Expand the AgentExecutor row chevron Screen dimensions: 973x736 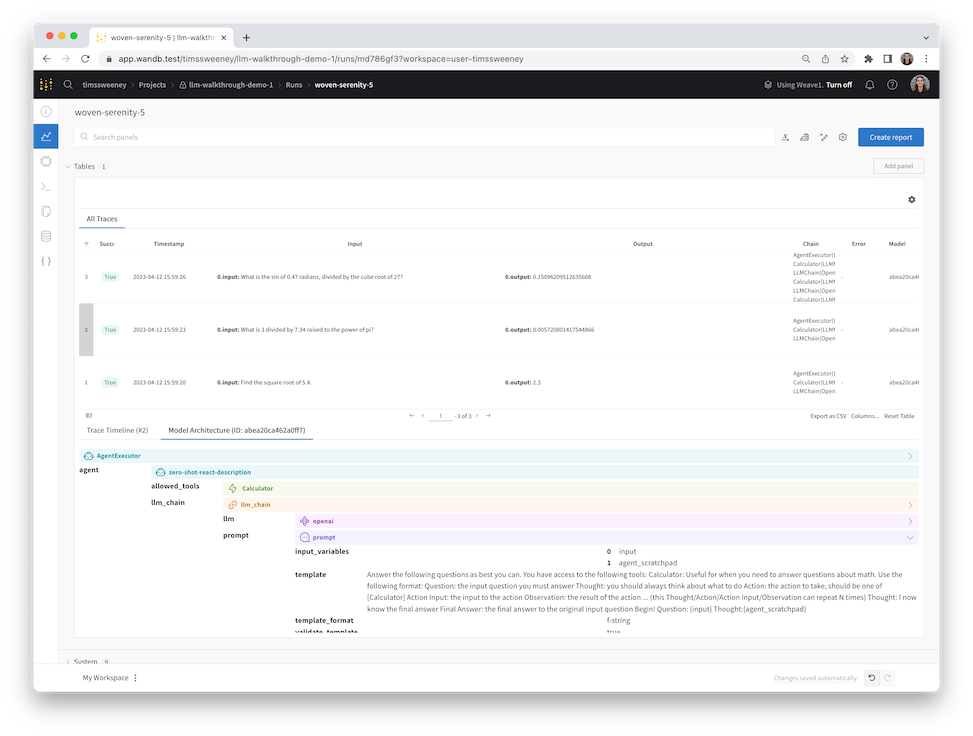coord(909,456)
